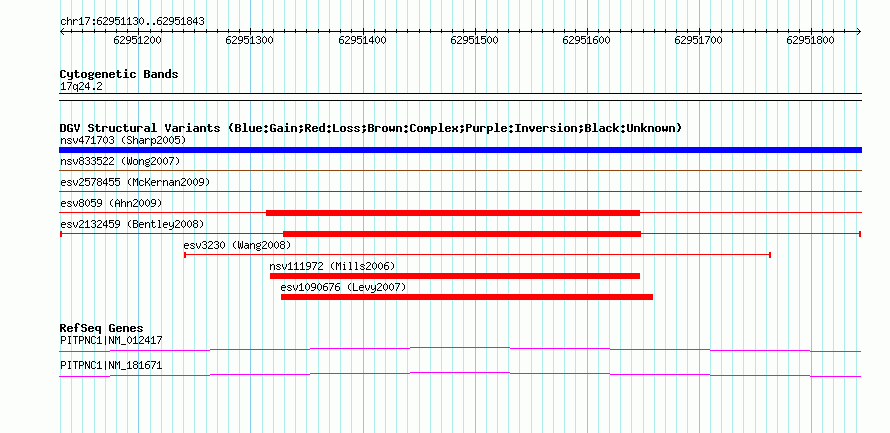Select the 17q24.2 band label
This screenshot has height=433, width=890.
pyautogui.click(x=81, y=87)
